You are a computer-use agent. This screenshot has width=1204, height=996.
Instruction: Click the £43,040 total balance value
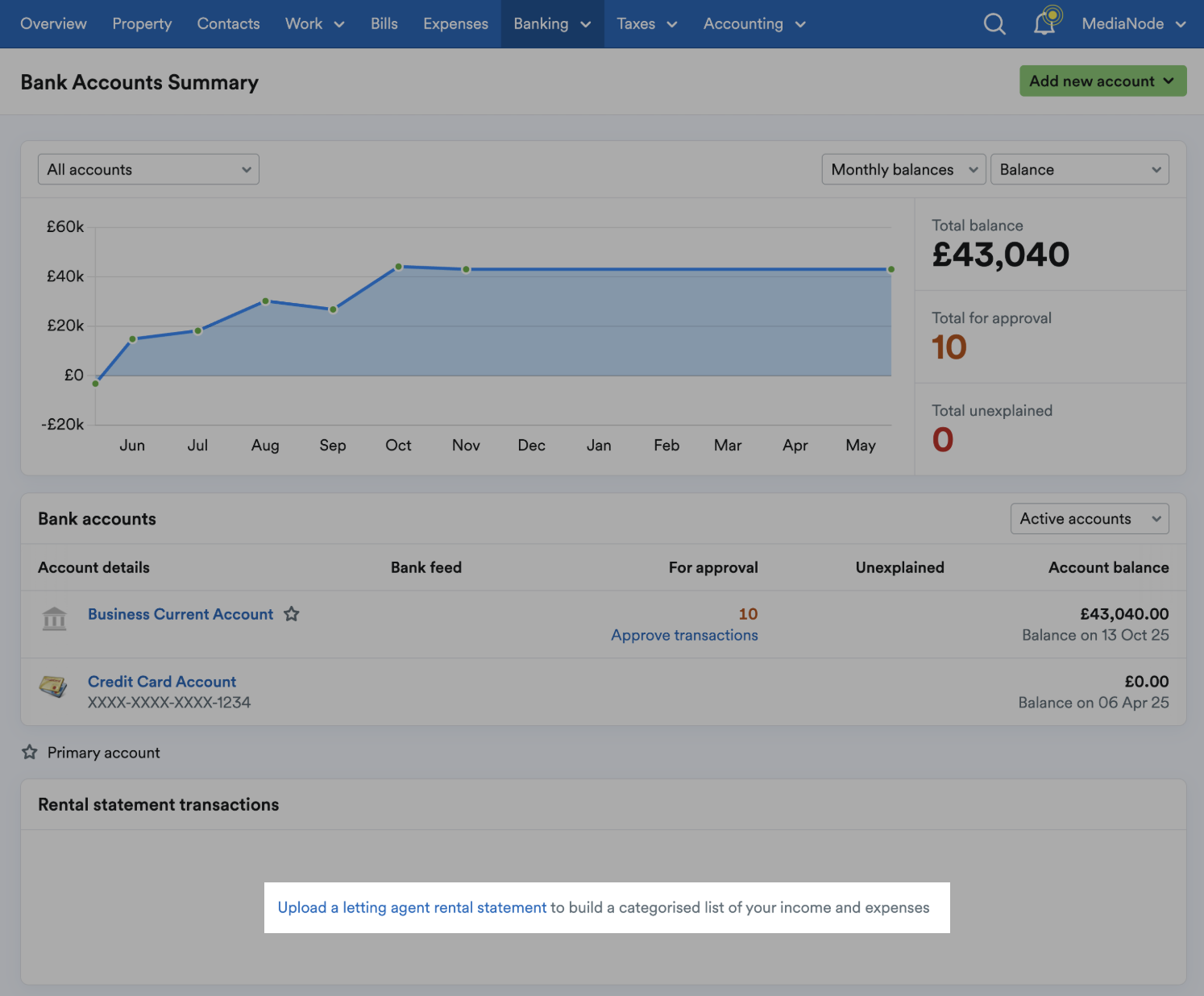[x=1000, y=255]
